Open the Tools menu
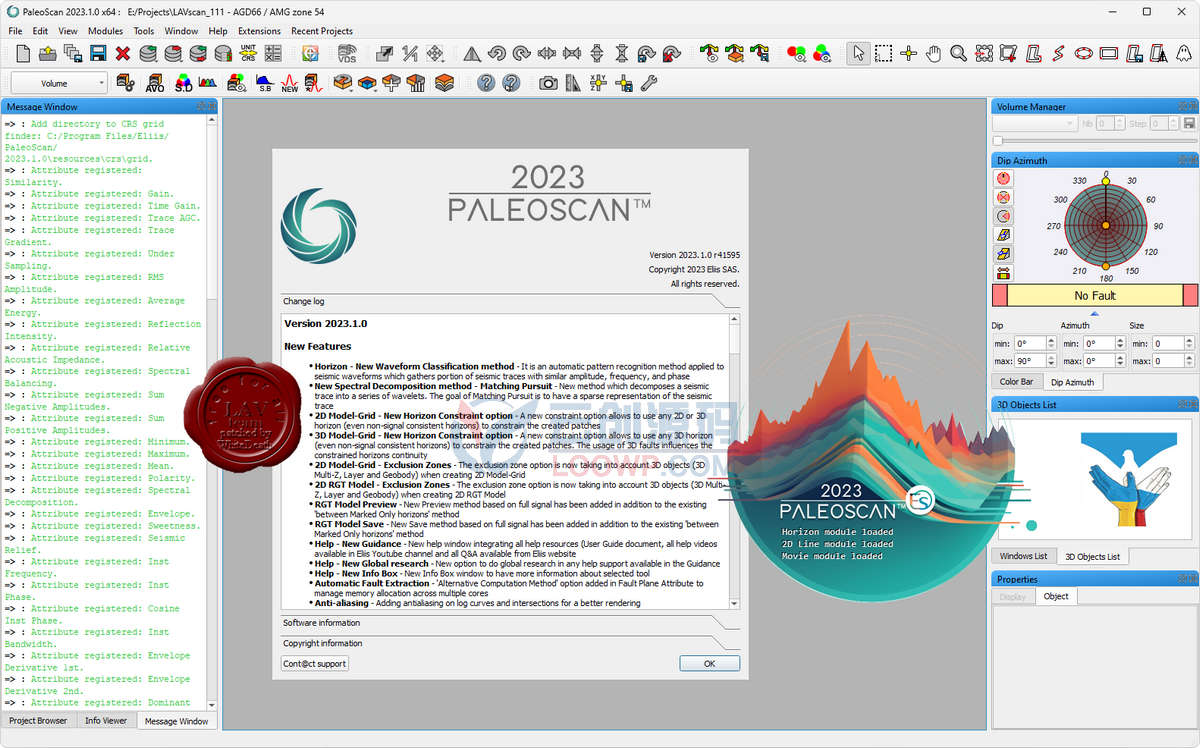The height and width of the screenshot is (748, 1200). [x=144, y=31]
